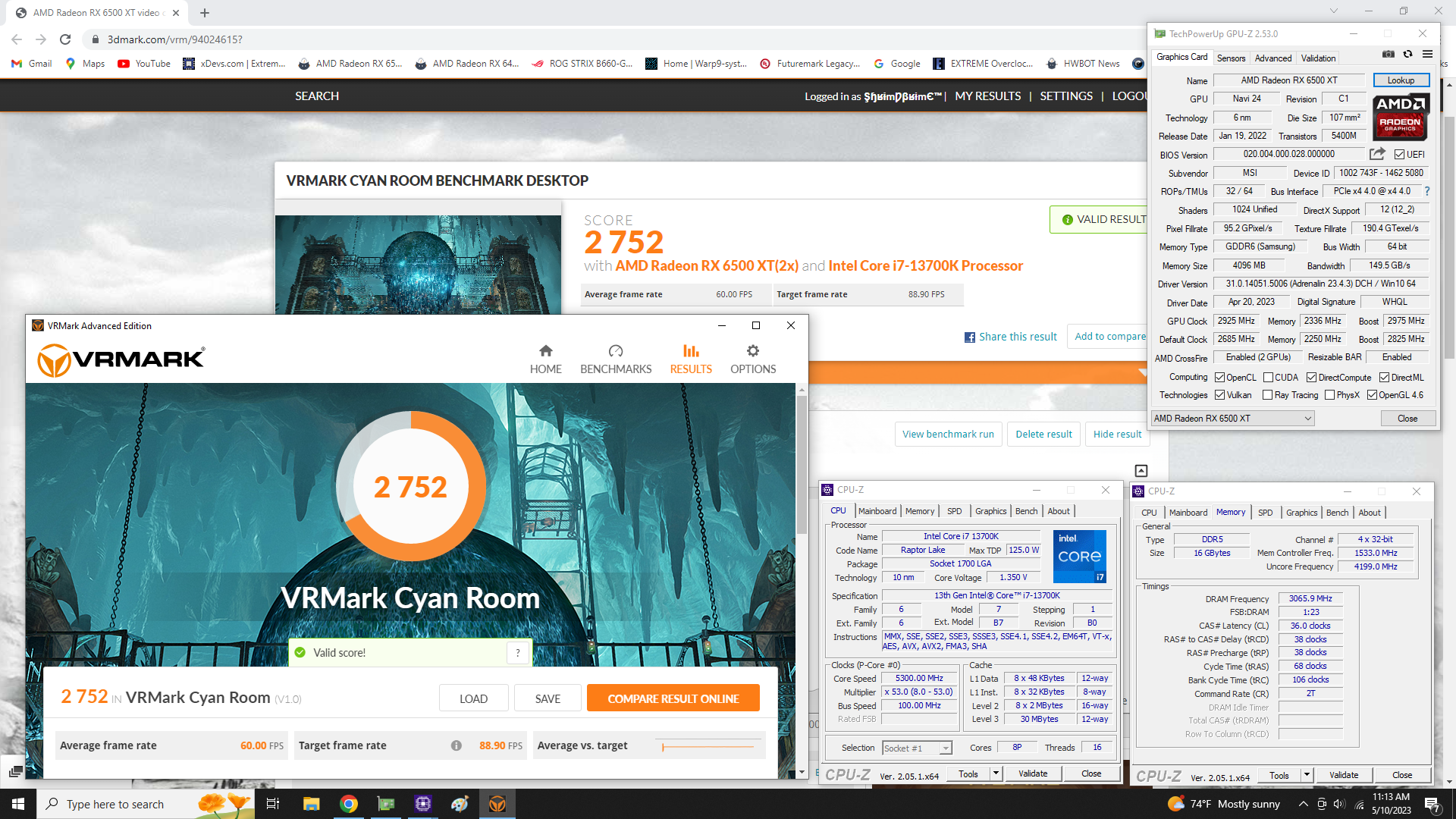
Task: Click the SAVE button in VRMark
Action: click(x=548, y=698)
